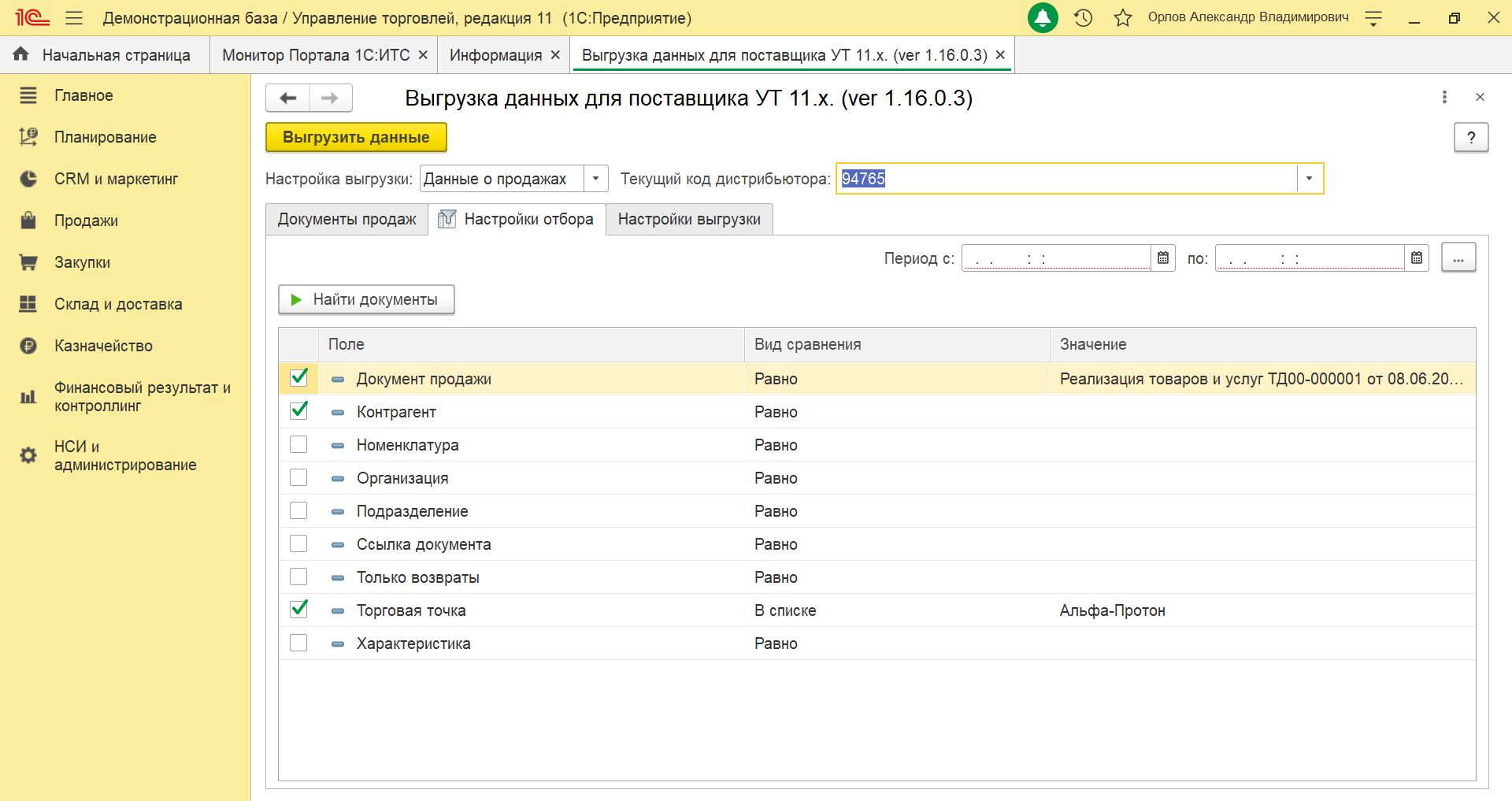Click period end по date field
1512x801 pixels.
click(1310, 258)
